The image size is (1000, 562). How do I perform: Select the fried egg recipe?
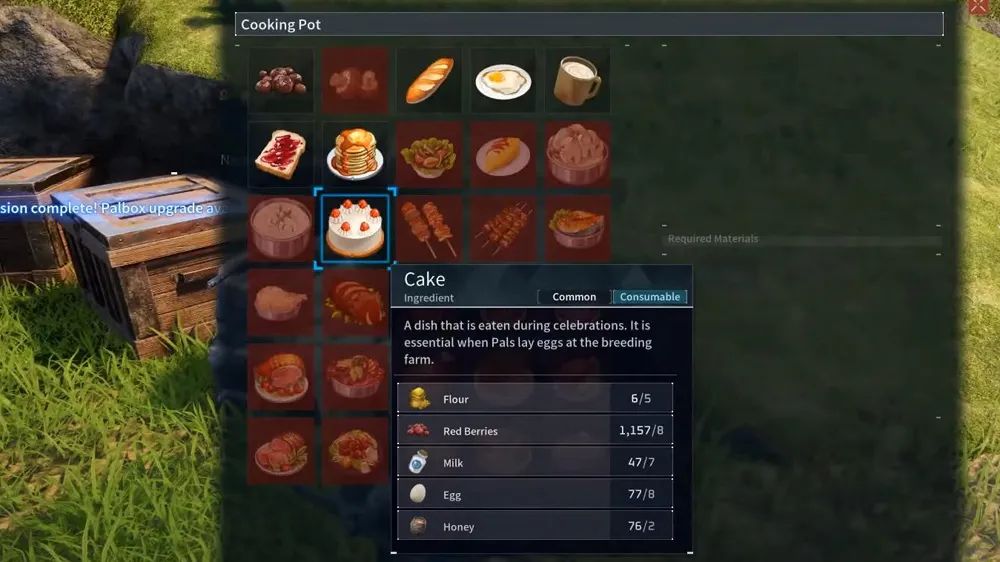(503, 80)
